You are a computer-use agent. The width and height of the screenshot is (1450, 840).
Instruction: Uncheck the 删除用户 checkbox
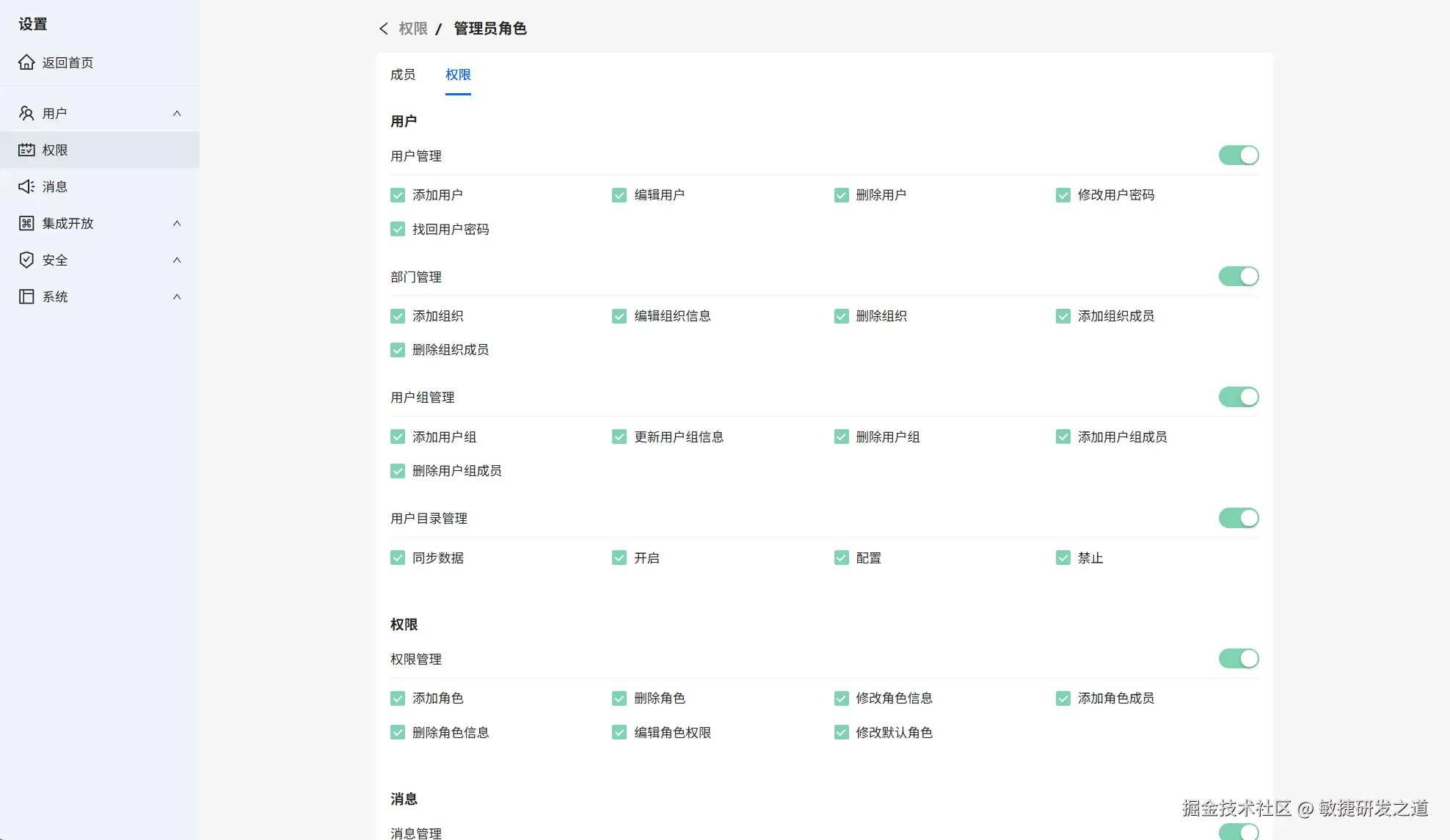point(841,195)
